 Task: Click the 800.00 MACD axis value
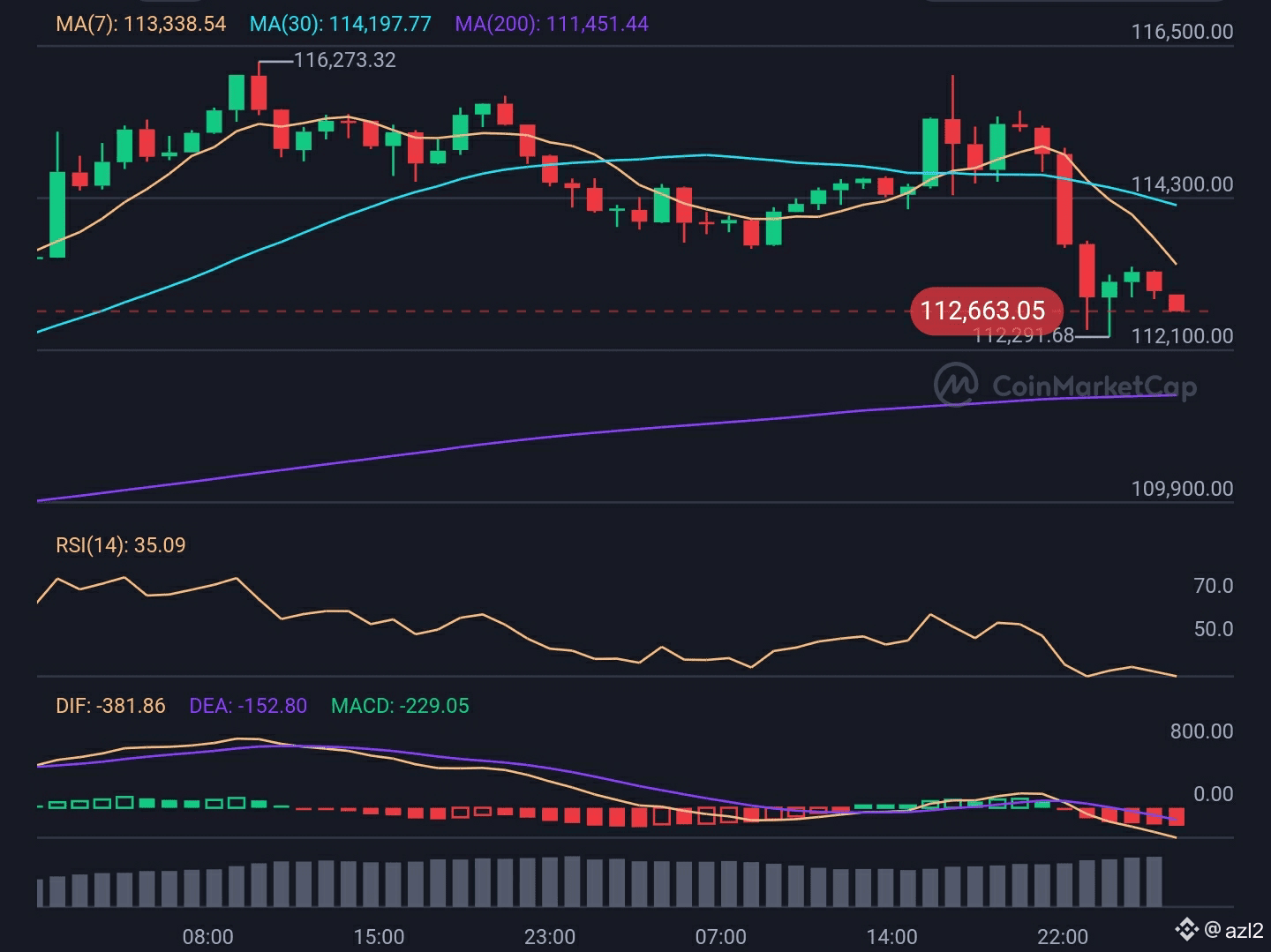pyautogui.click(x=1202, y=731)
